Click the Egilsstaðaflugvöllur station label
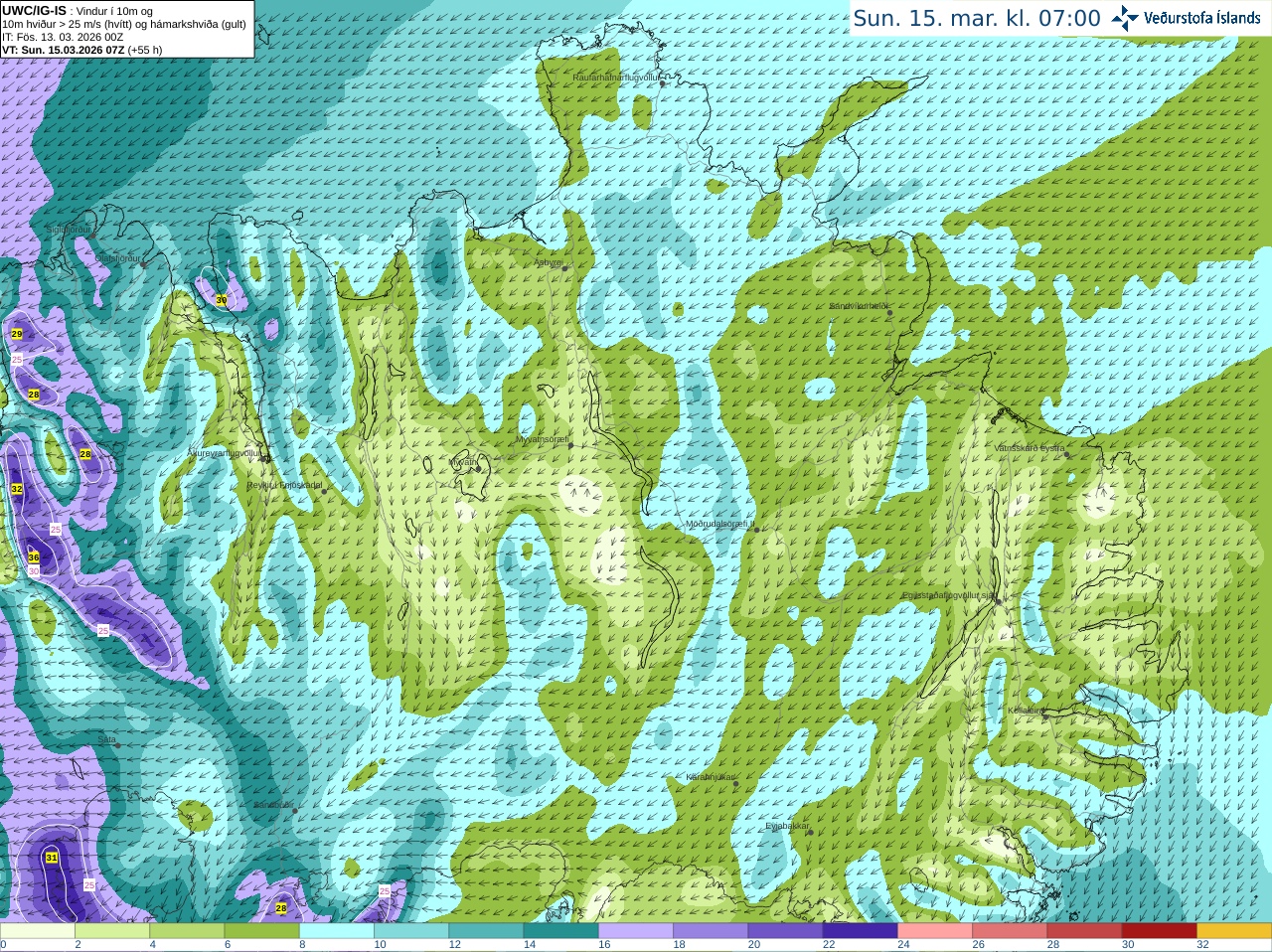The height and width of the screenshot is (952, 1272). pyautogui.click(x=948, y=595)
